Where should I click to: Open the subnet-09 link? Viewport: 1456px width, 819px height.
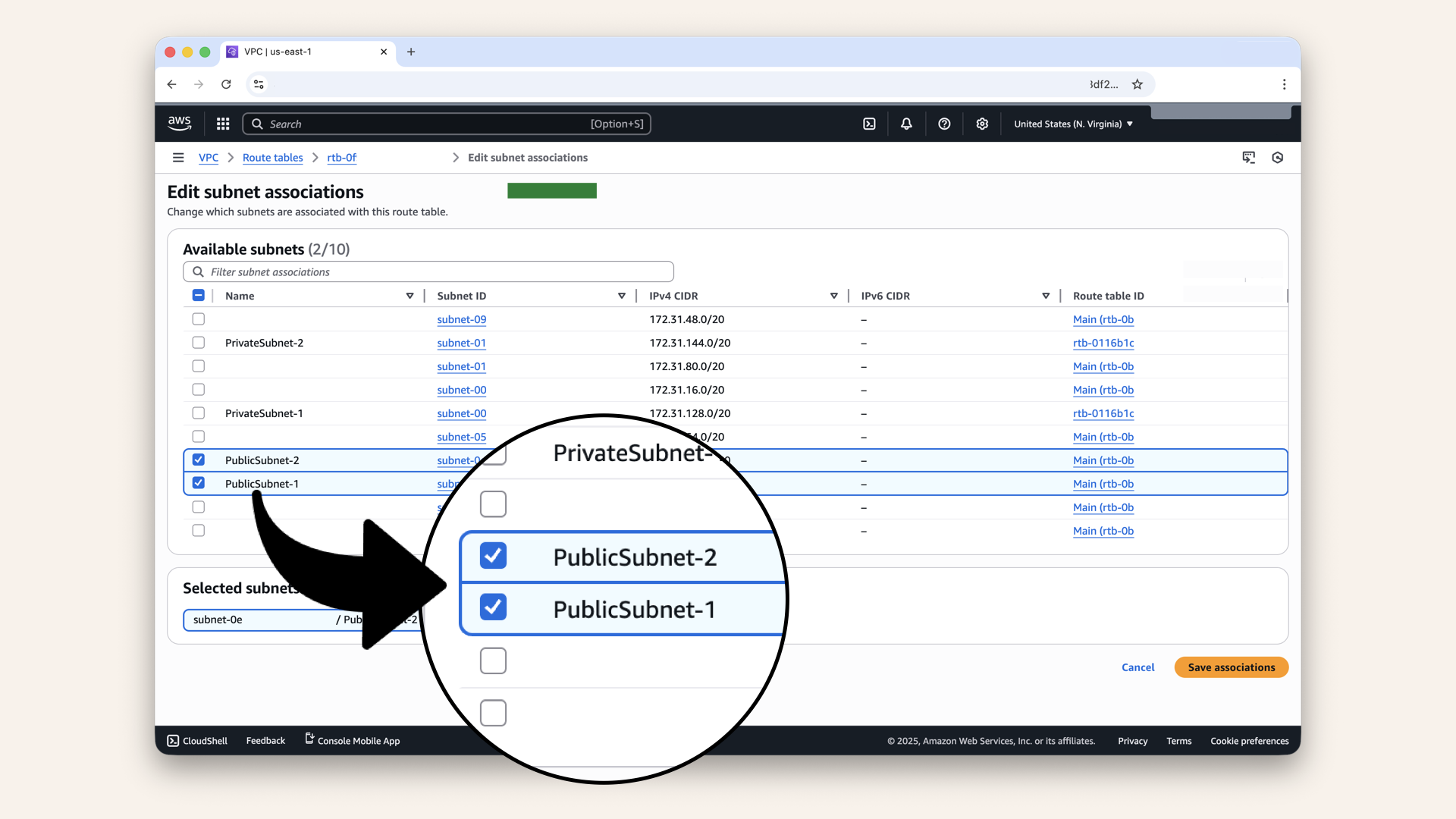461,319
